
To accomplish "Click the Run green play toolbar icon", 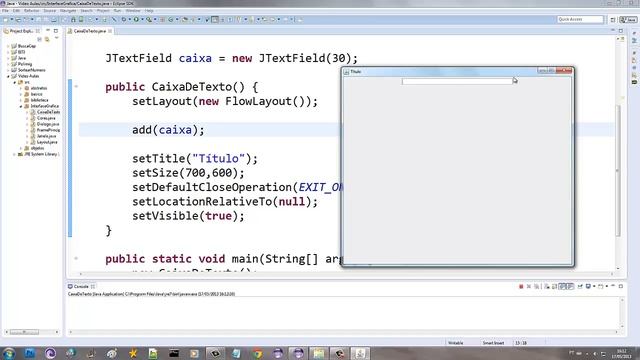I will [x=136, y=19].
